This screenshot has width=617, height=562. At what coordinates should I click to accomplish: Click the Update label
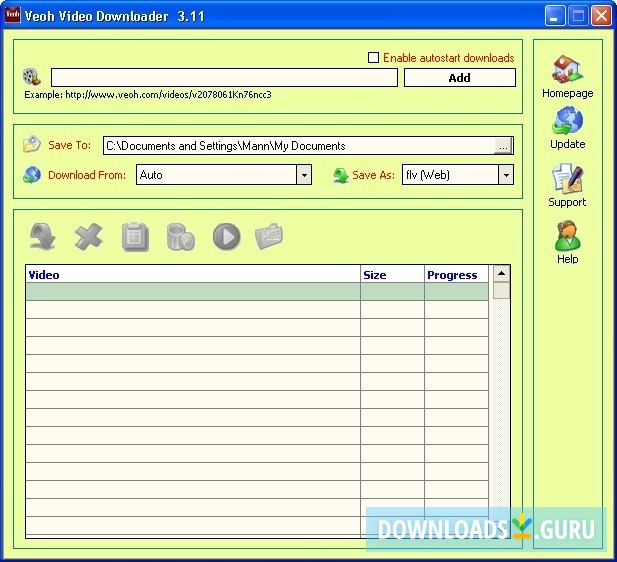[x=567, y=144]
